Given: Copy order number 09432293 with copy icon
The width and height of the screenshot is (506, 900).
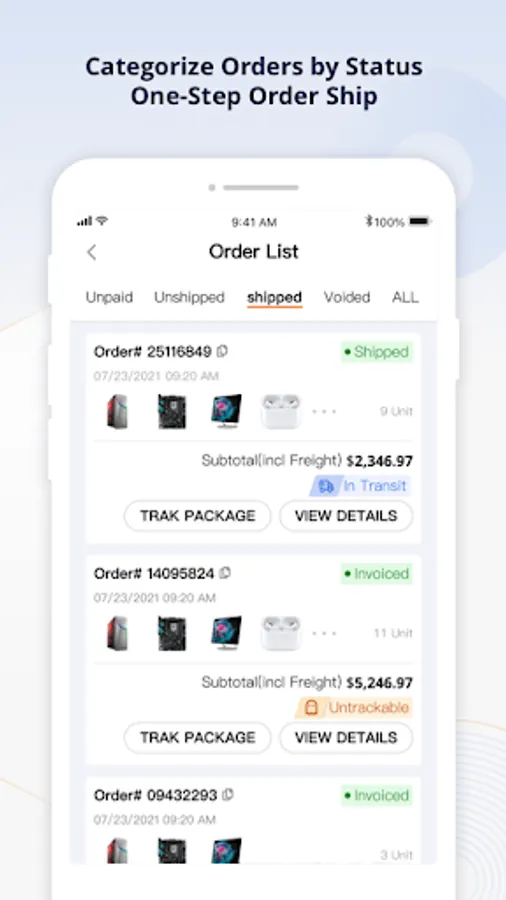Looking at the screenshot, I should click(x=228, y=794).
